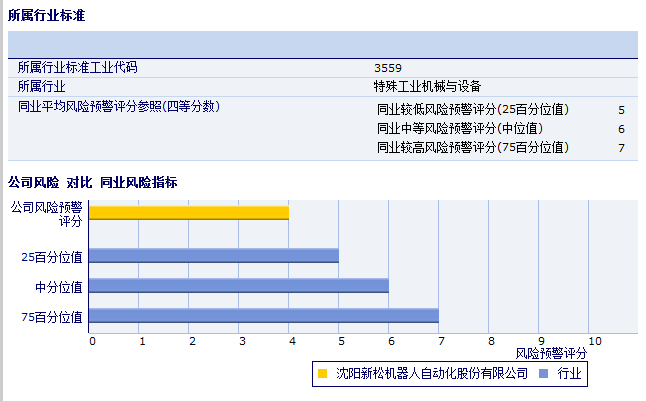Screen dimensions: 646x401
Task: Click the 行业 legend label
Action: coord(569,374)
